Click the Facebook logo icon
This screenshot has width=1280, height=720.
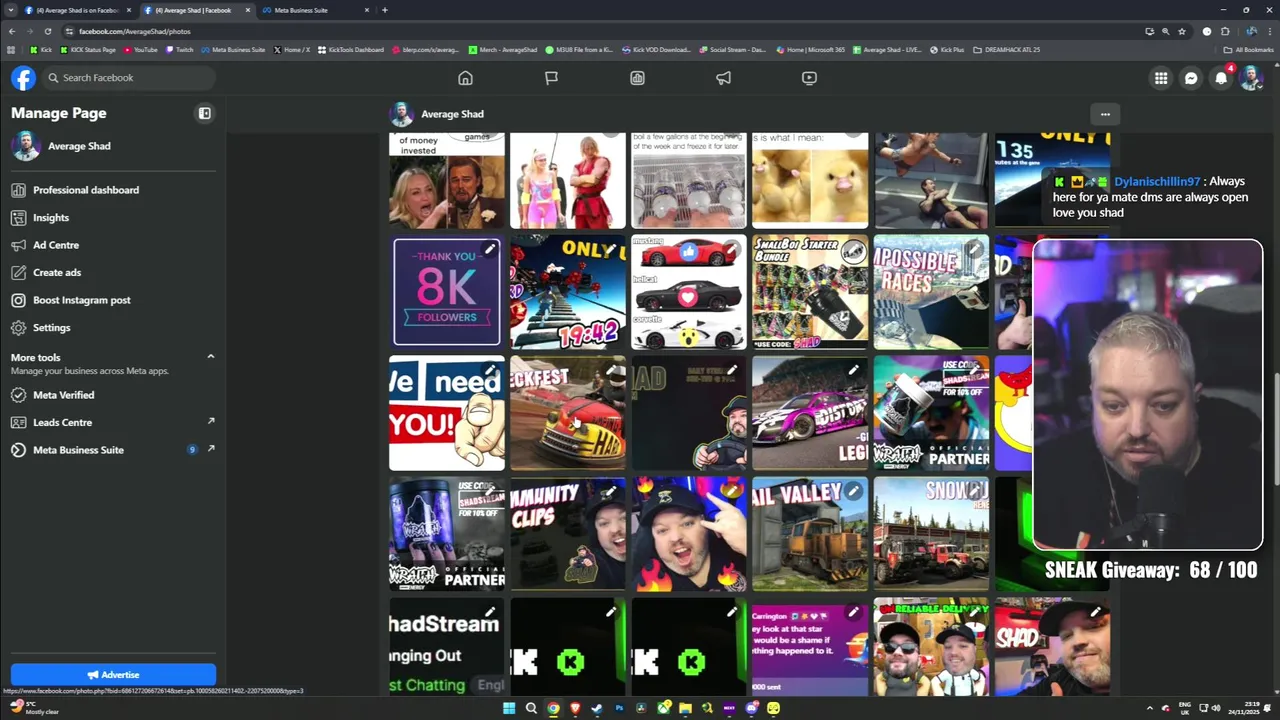pyautogui.click(x=23, y=78)
